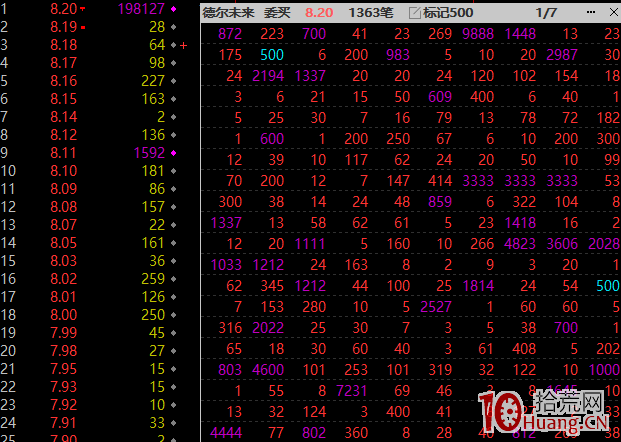
Task: Click the 2022 order in the queue
Action: click(x=268, y=328)
